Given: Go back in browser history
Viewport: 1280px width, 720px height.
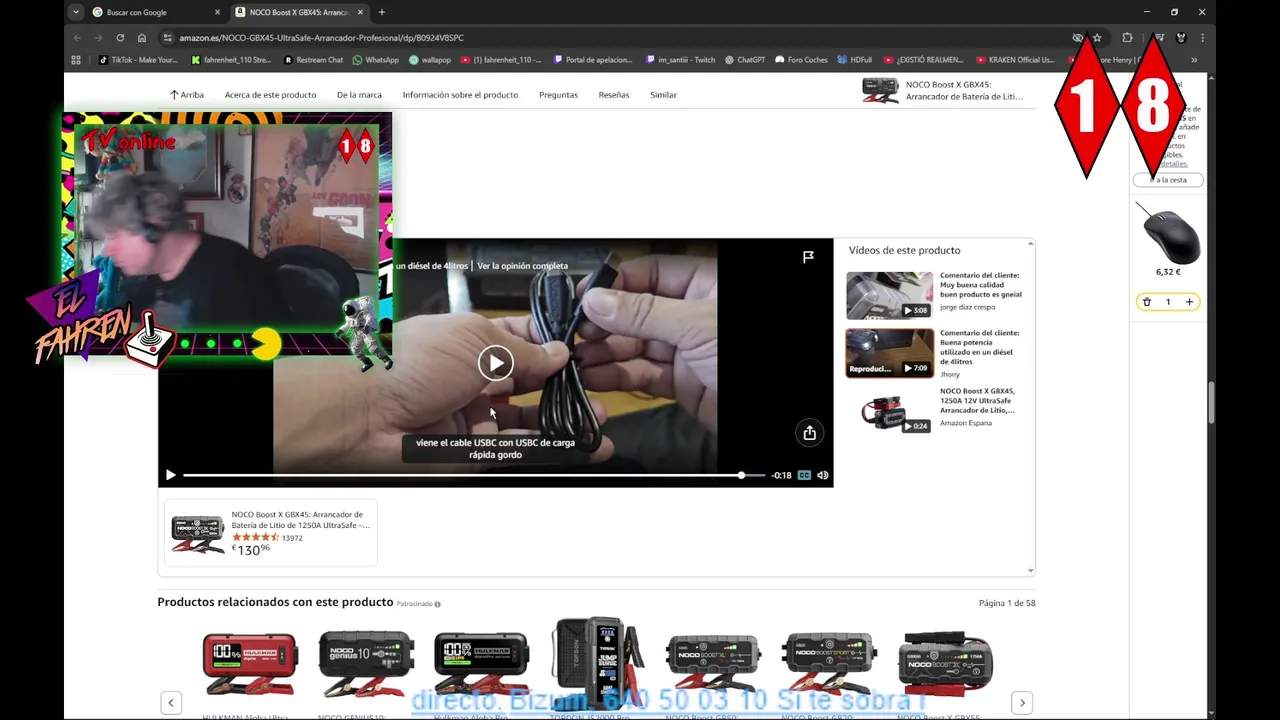Looking at the screenshot, I should (x=77, y=37).
